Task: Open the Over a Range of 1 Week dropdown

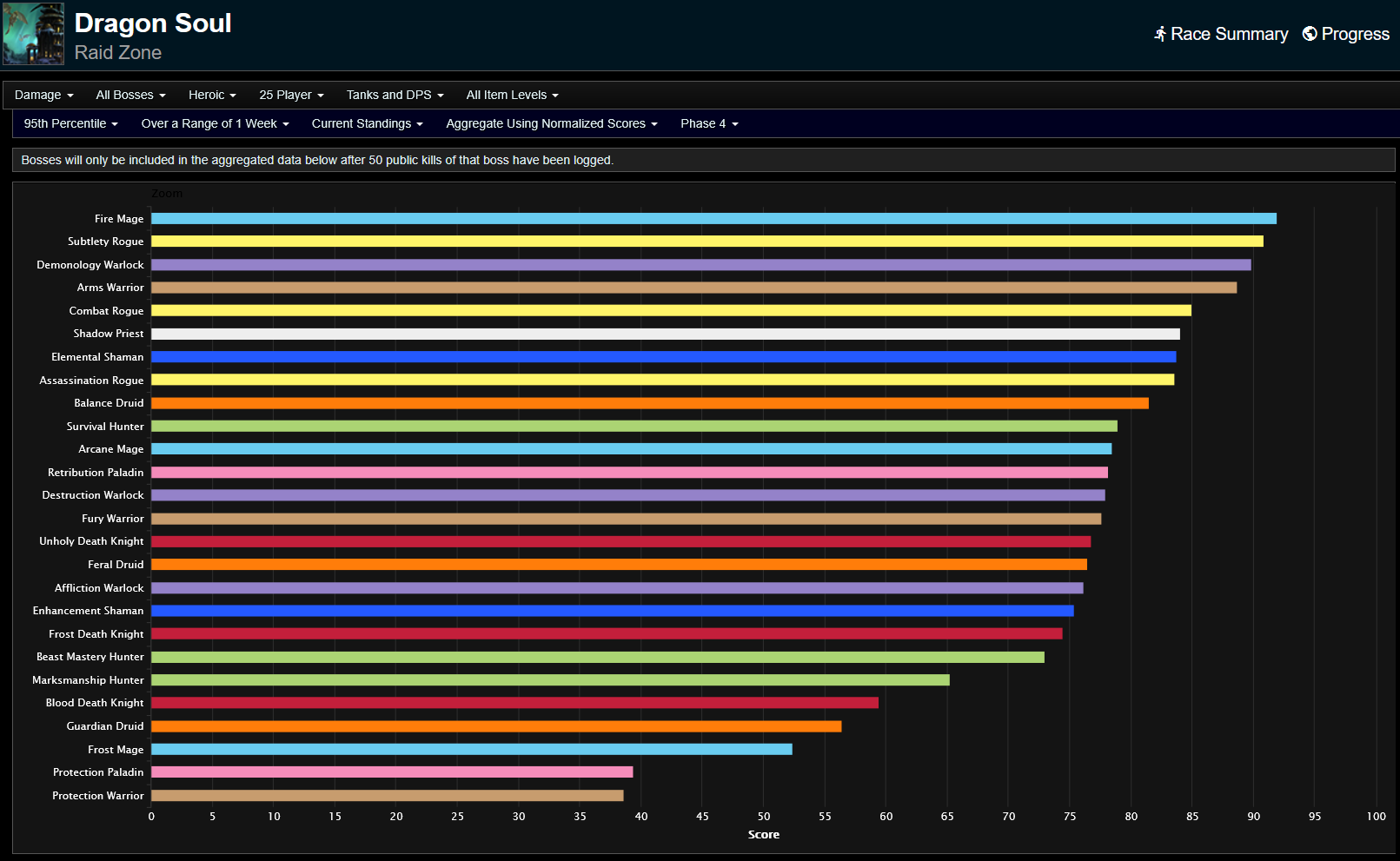Action: 214,123
